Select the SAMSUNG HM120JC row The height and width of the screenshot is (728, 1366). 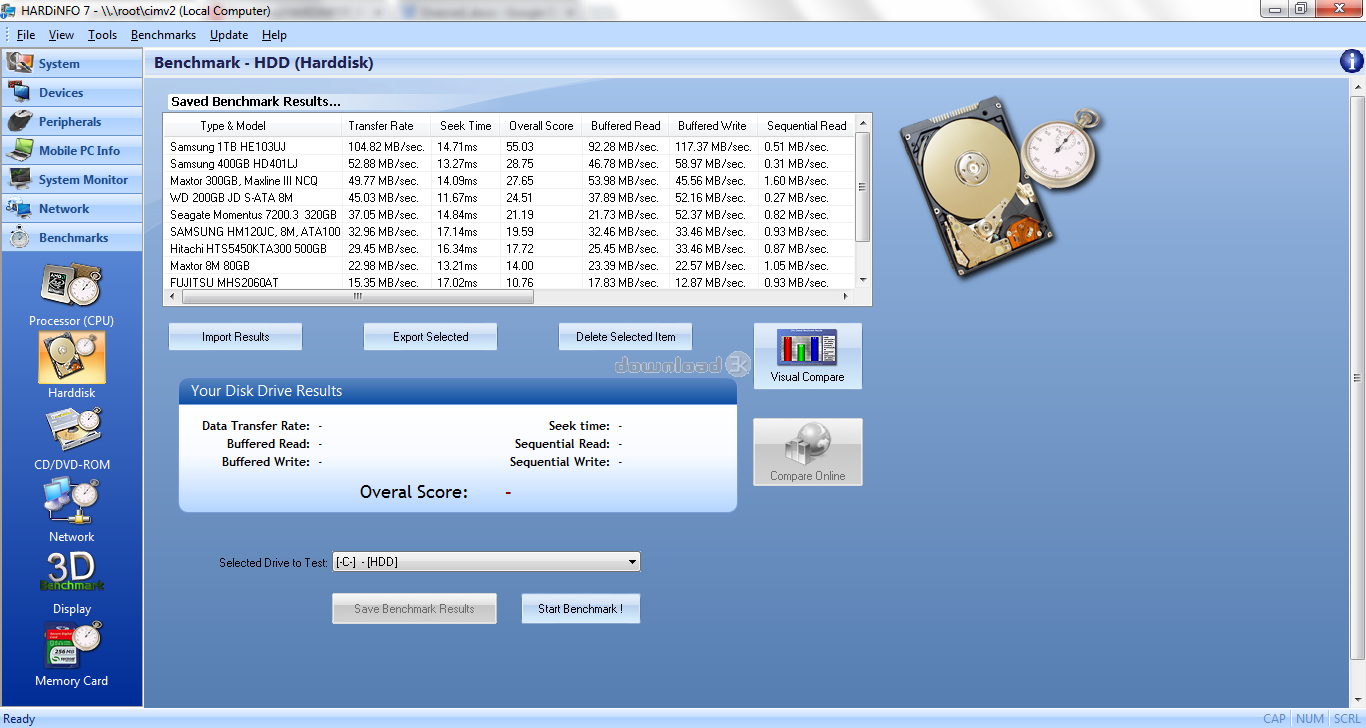tap(509, 232)
